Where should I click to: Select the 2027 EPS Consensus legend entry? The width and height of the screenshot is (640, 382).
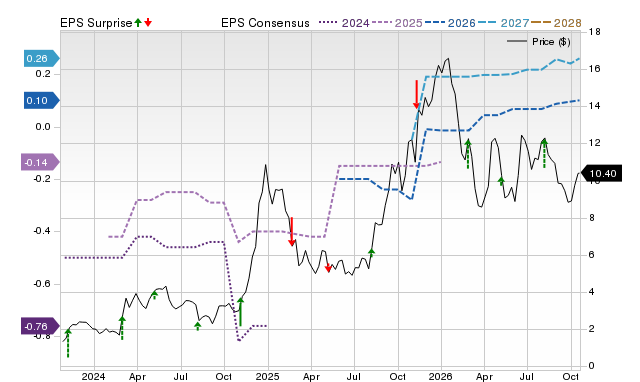click(503, 23)
